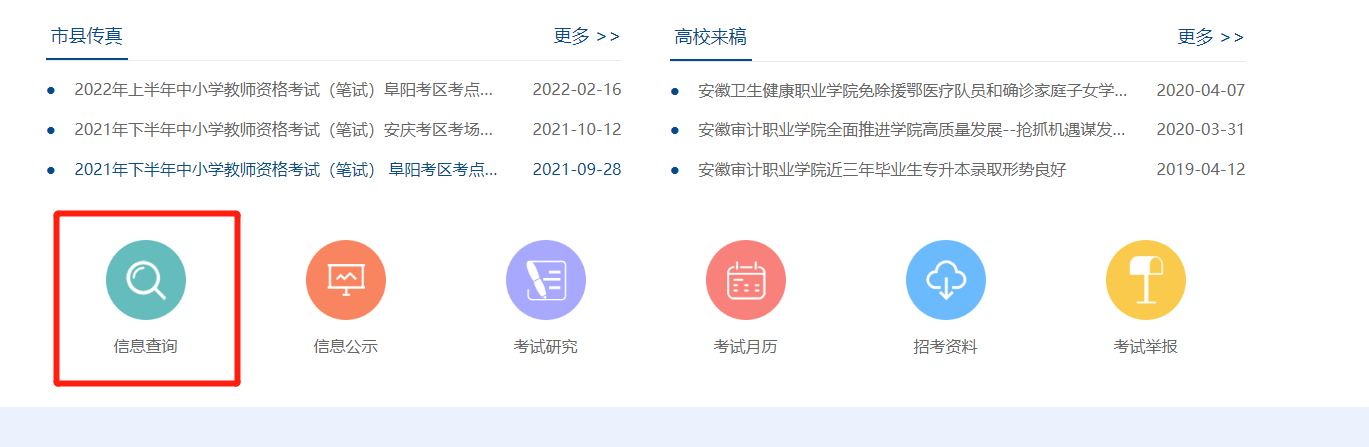Click the 信息查询 text label
Screen dimensions: 1369x447
(x=146, y=347)
